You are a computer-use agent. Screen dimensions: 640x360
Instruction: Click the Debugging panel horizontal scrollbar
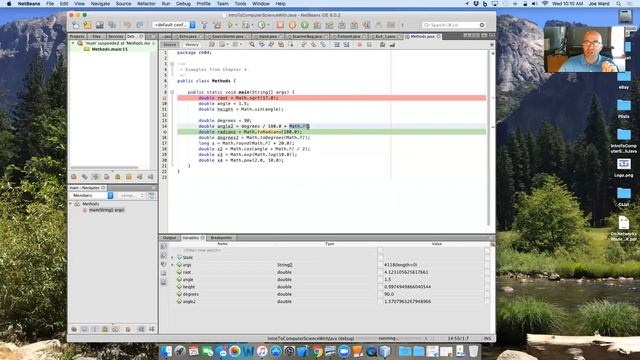coord(105,167)
